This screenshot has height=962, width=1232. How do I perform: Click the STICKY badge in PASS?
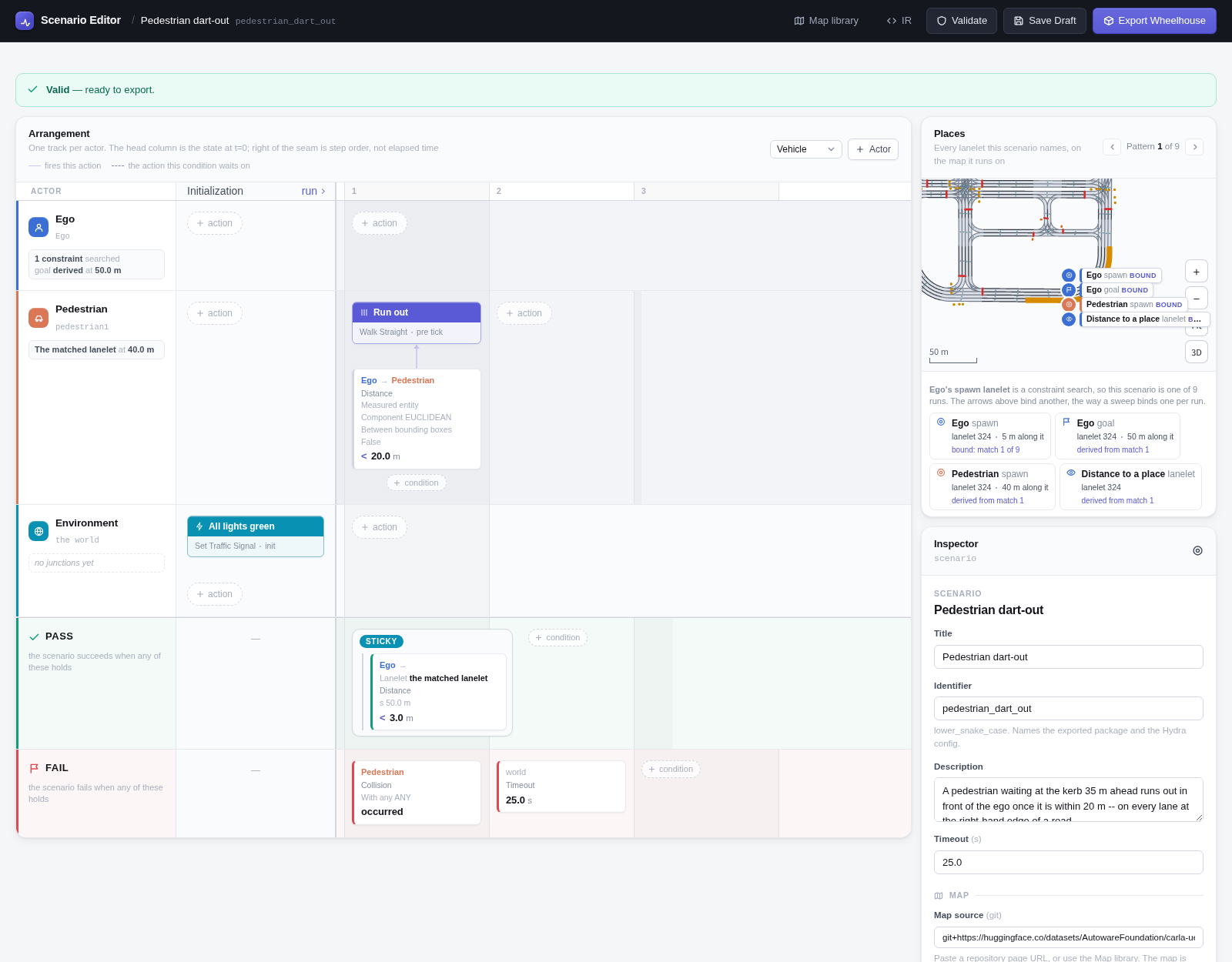point(381,641)
